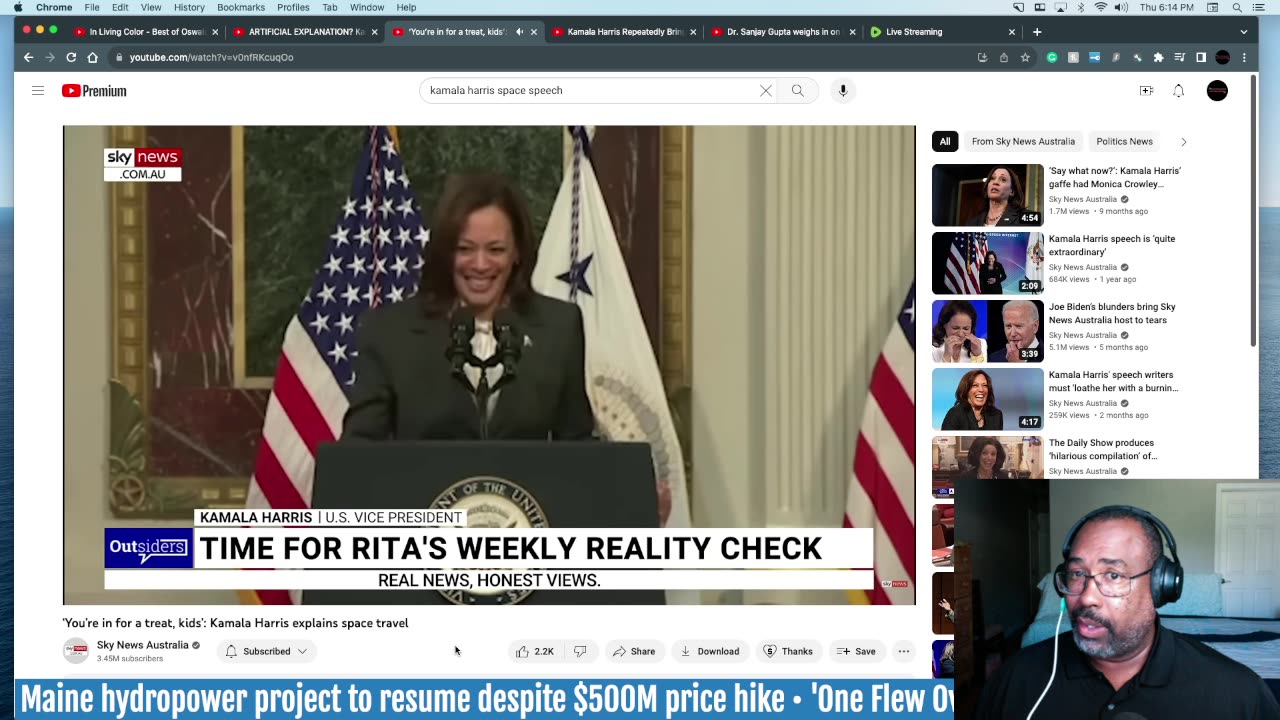Viewport: 1280px width, 720px height.
Task: Toggle Chrome side panel
Action: pyautogui.click(x=1201, y=58)
